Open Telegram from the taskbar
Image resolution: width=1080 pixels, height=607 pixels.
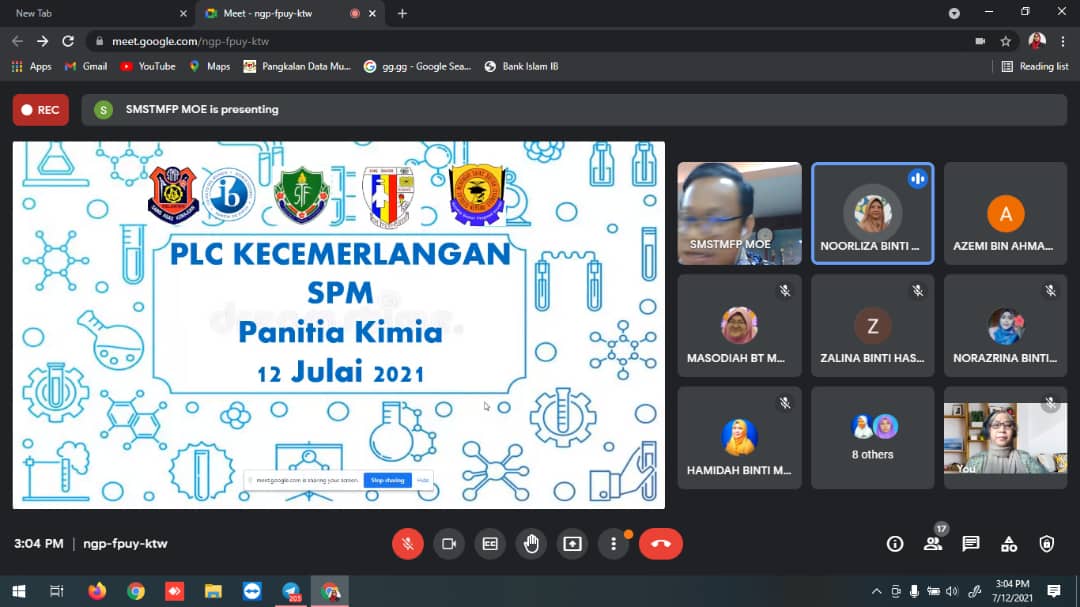291,591
